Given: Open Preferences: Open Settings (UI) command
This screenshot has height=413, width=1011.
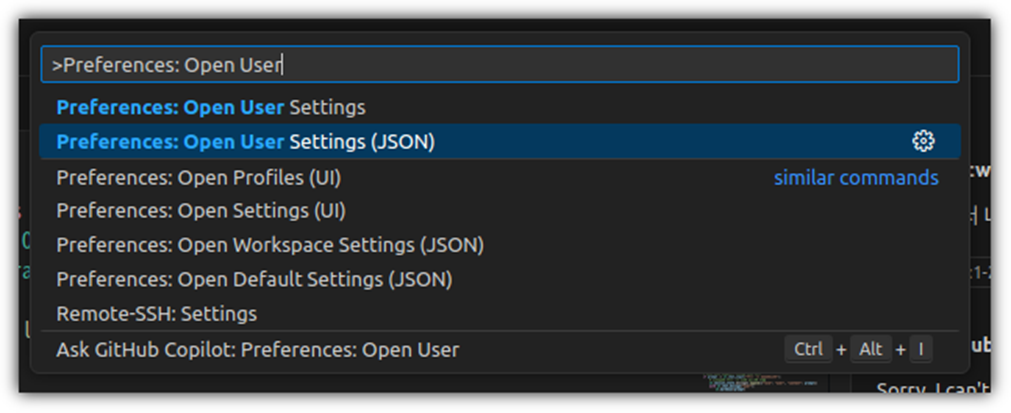Looking at the screenshot, I should click(x=201, y=211).
